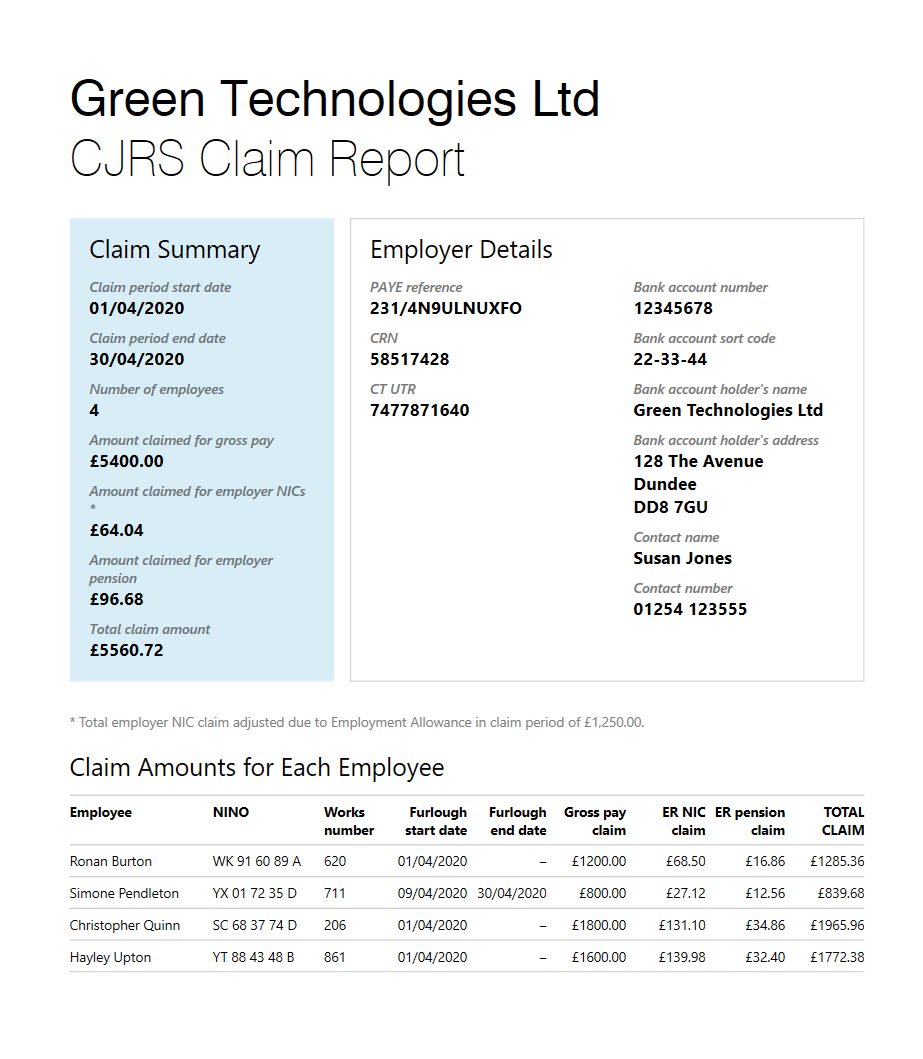Click the Employment Allowance footnote text
This screenshot has width=923, height=1059.
point(357,723)
